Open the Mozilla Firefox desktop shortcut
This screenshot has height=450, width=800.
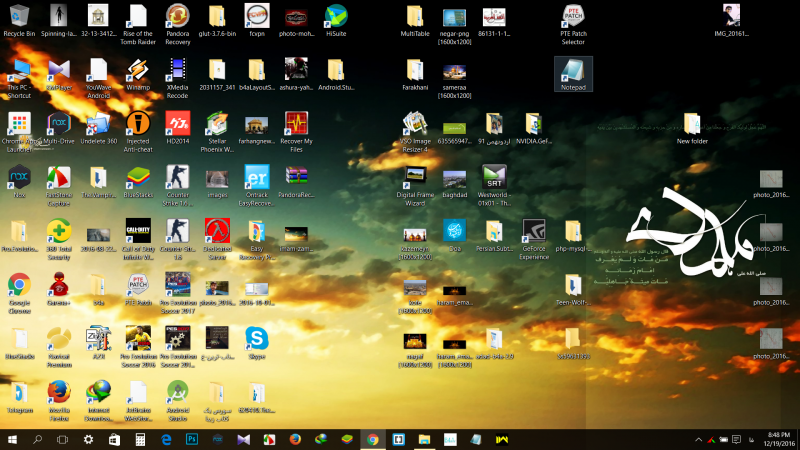[x=58, y=391]
